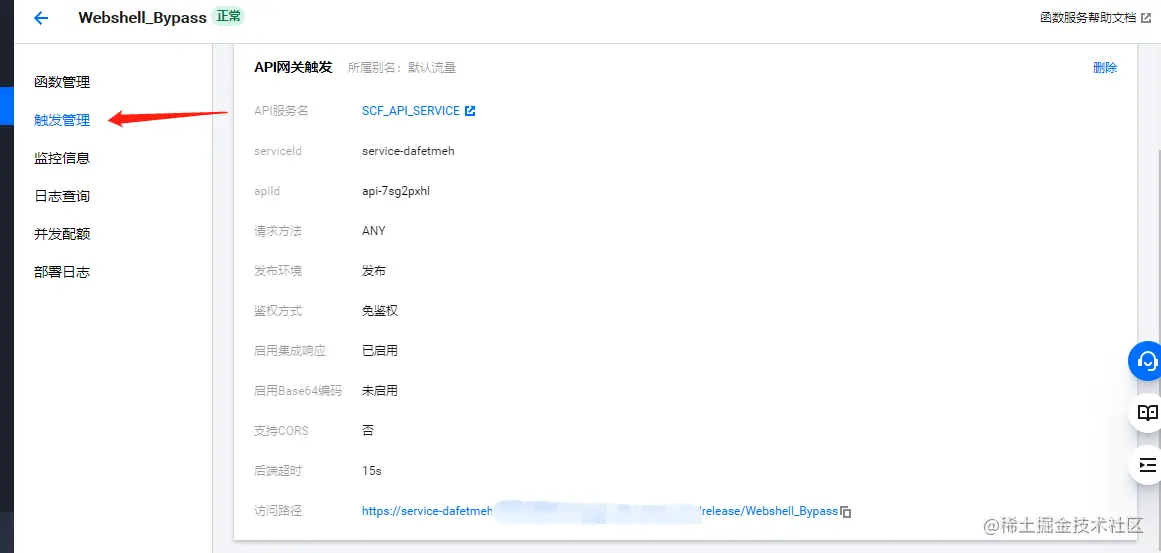Select the service-dafetmeh serviceId value
1161x553 pixels.
(x=408, y=151)
